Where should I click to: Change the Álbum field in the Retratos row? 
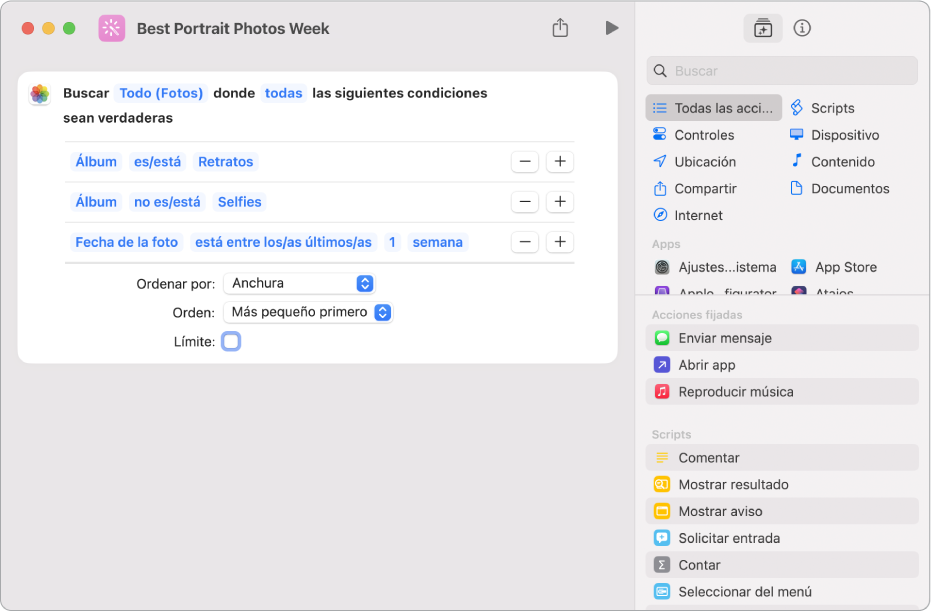(96, 161)
